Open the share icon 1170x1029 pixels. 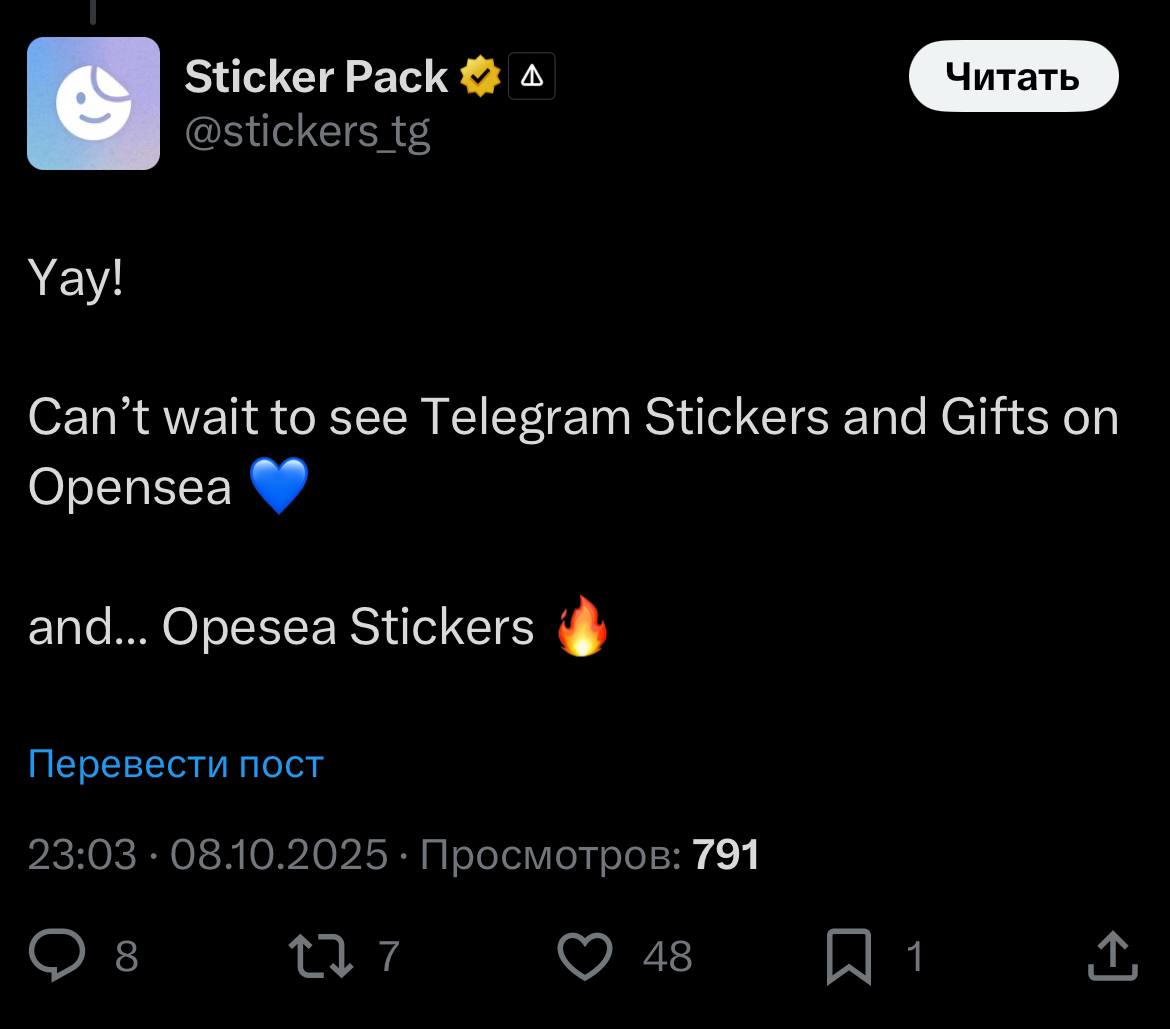(x=1112, y=956)
